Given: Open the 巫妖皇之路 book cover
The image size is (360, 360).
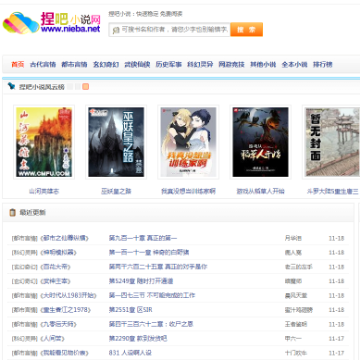Looking at the screenshot, I should [116, 142].
